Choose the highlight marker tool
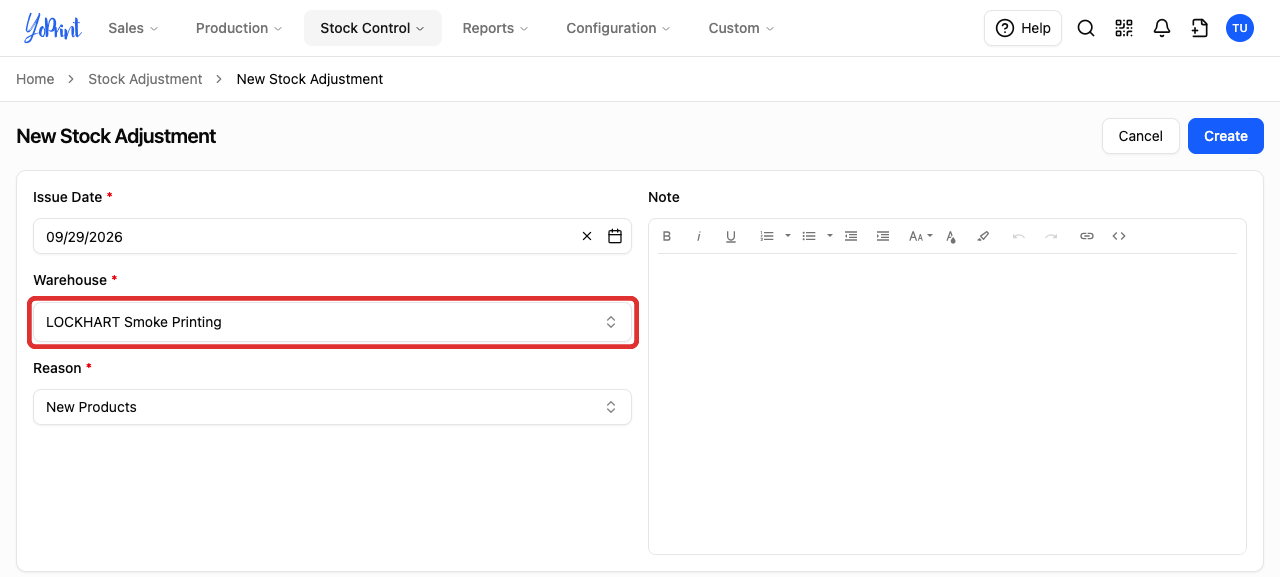This screenshot has height=577, width=1280. pyautogui.click(x=983, y=236)
